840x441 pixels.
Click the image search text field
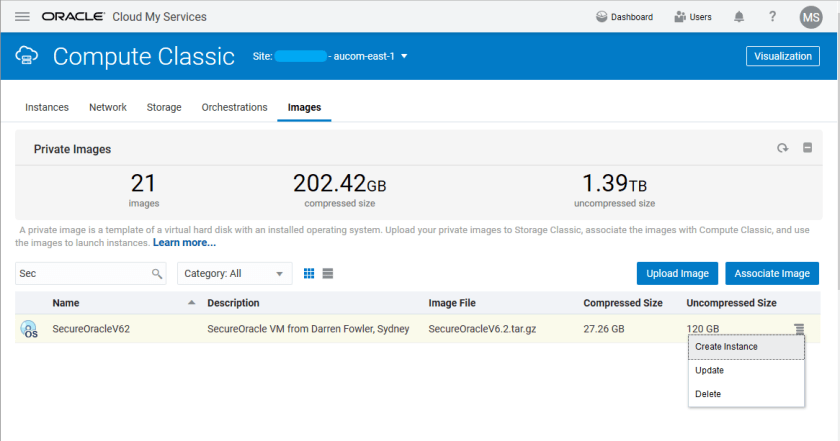click(x=82, y=273)
